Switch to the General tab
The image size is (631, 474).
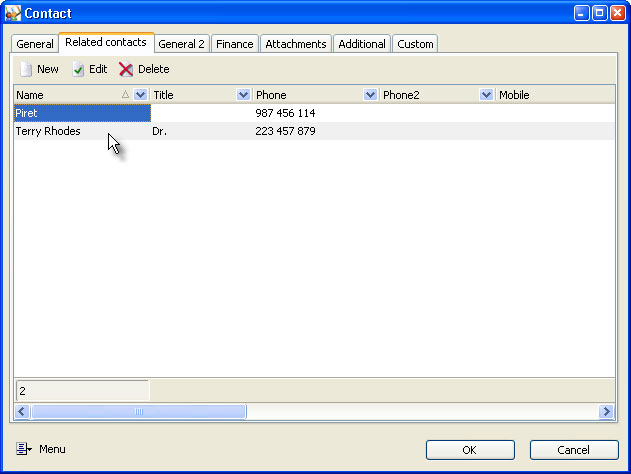pos(35,44)
